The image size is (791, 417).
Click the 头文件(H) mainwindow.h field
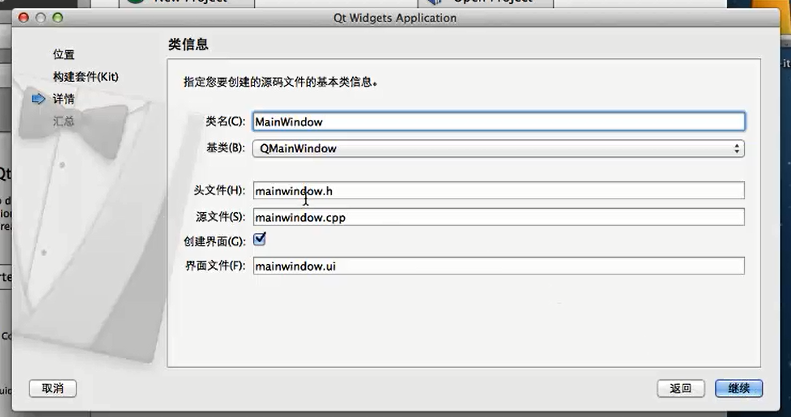[x=498, y=191]
